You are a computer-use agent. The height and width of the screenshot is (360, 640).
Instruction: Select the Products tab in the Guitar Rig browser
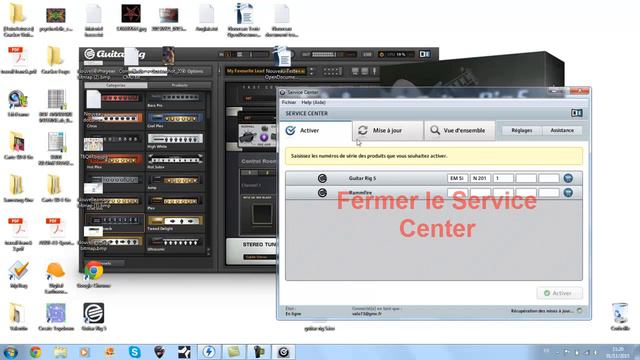pyautogui.click(x=180, y=85)
